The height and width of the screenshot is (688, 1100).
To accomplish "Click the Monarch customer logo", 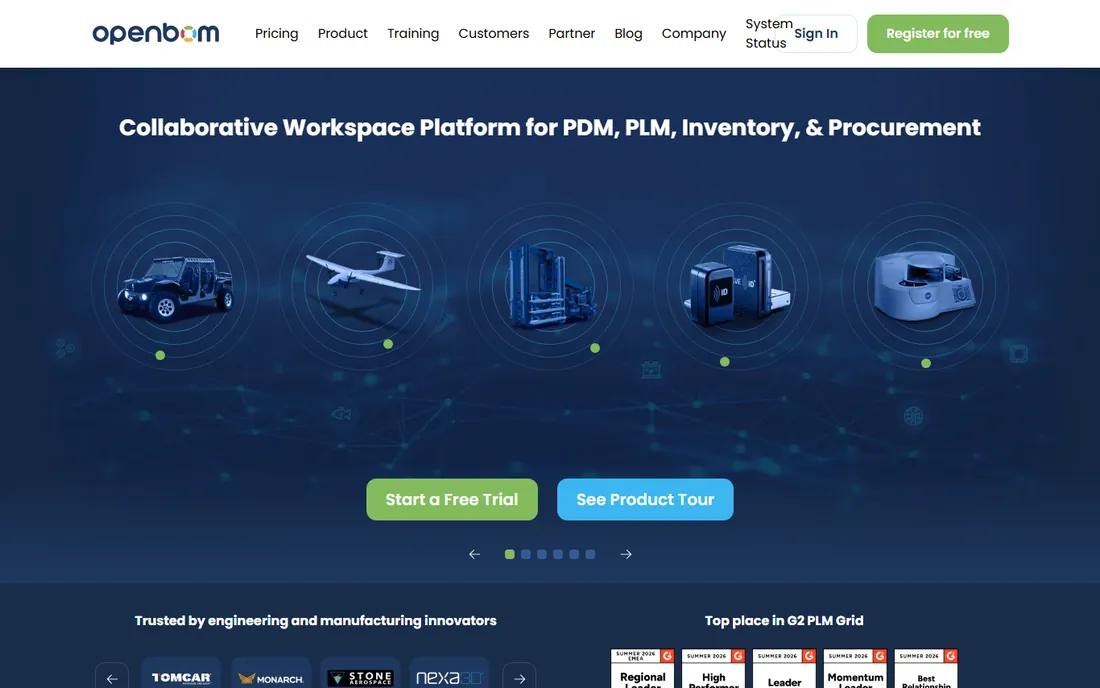I will (x=271, y=676).
